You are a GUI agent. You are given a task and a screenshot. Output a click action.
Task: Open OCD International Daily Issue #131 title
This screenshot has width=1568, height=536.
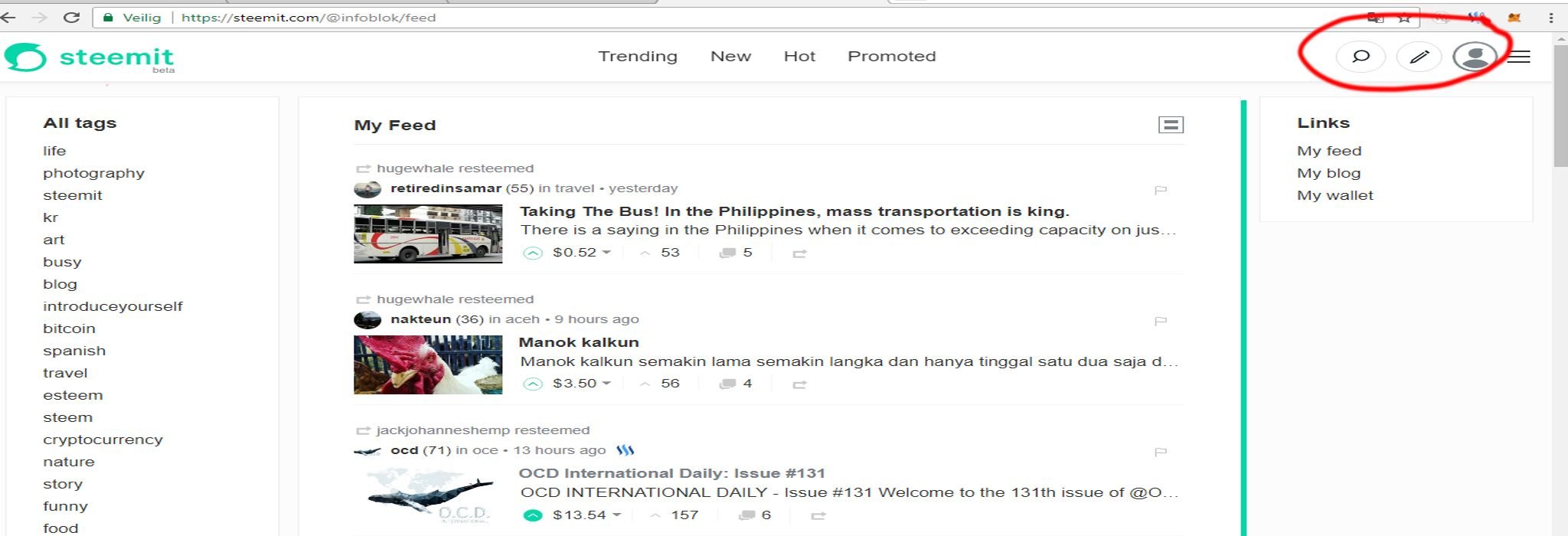pyautogui.click(x=671, y=473)
